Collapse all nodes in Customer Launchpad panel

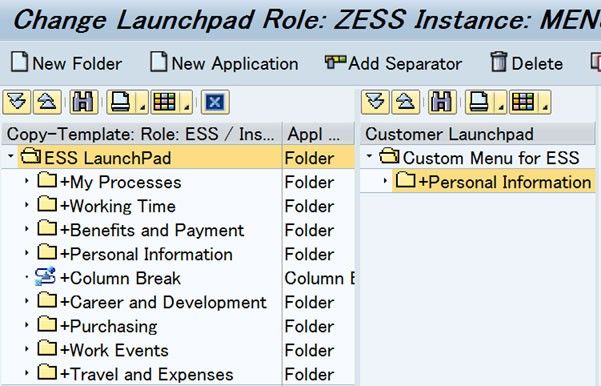(x=406, y=102)
